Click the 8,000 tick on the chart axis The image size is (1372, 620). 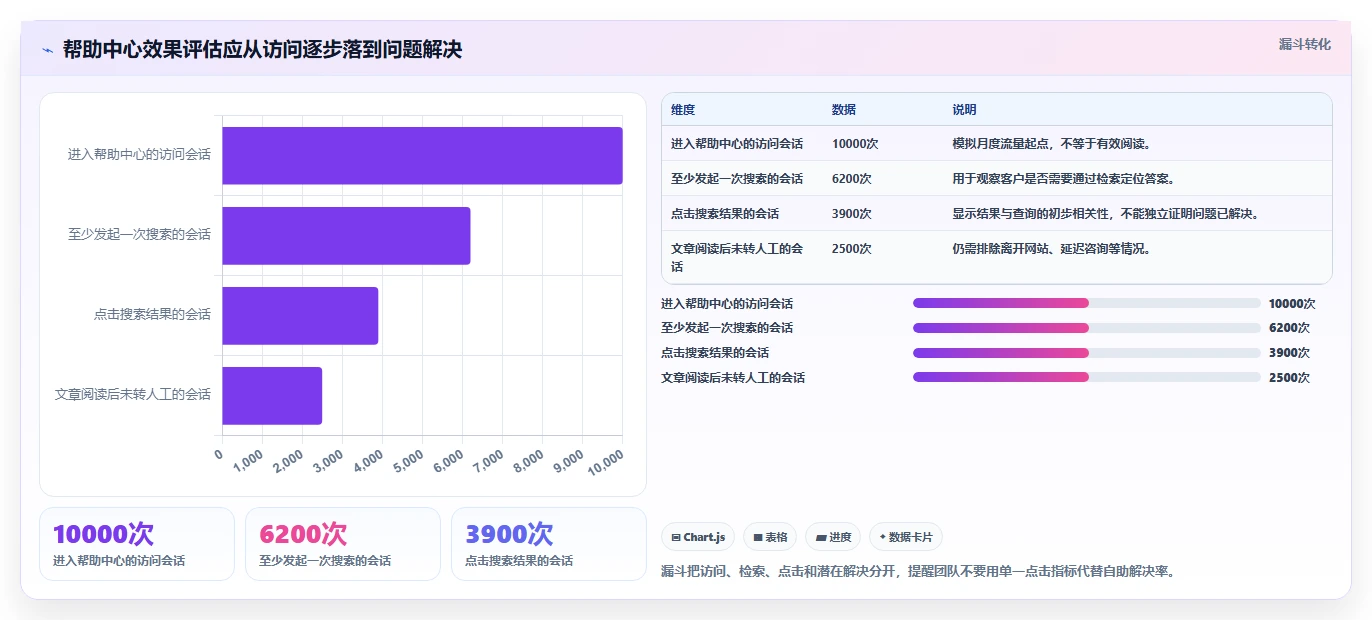[527, 460]
